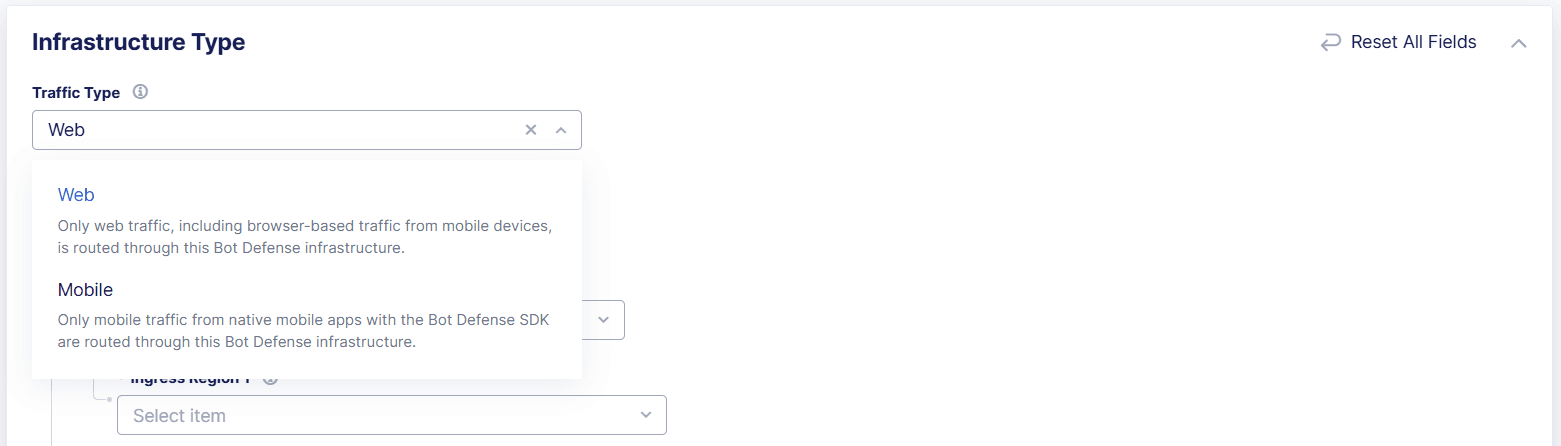1561x446 pixels.
Task: Collapse the Infrastructure Type section
Action: pos(1518,43)
